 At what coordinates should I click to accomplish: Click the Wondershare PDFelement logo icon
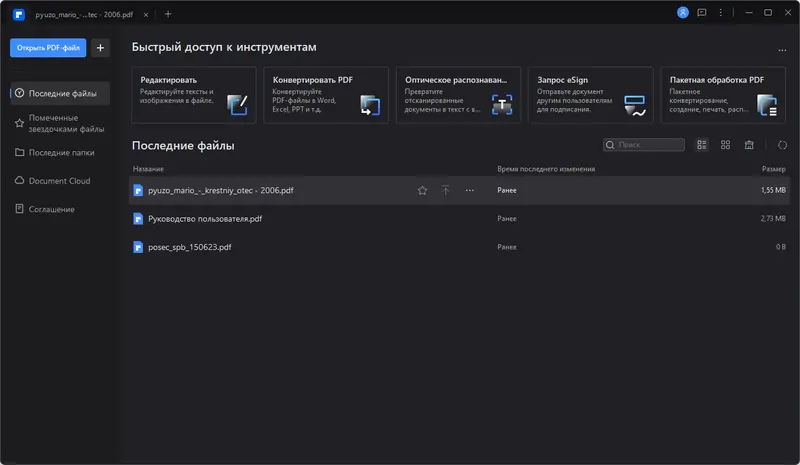coord(16,13)
